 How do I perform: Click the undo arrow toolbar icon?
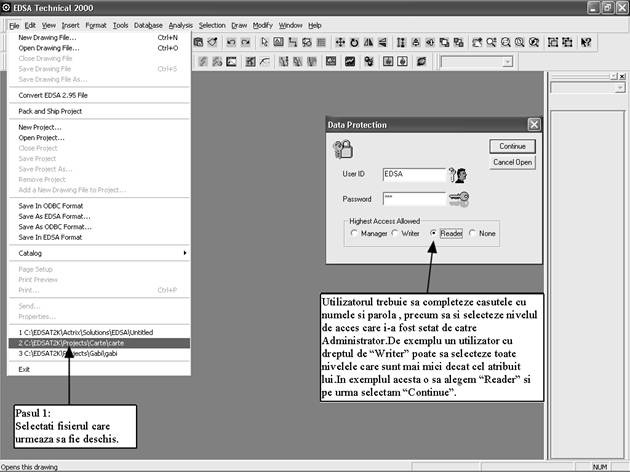(x=231, y=42)
